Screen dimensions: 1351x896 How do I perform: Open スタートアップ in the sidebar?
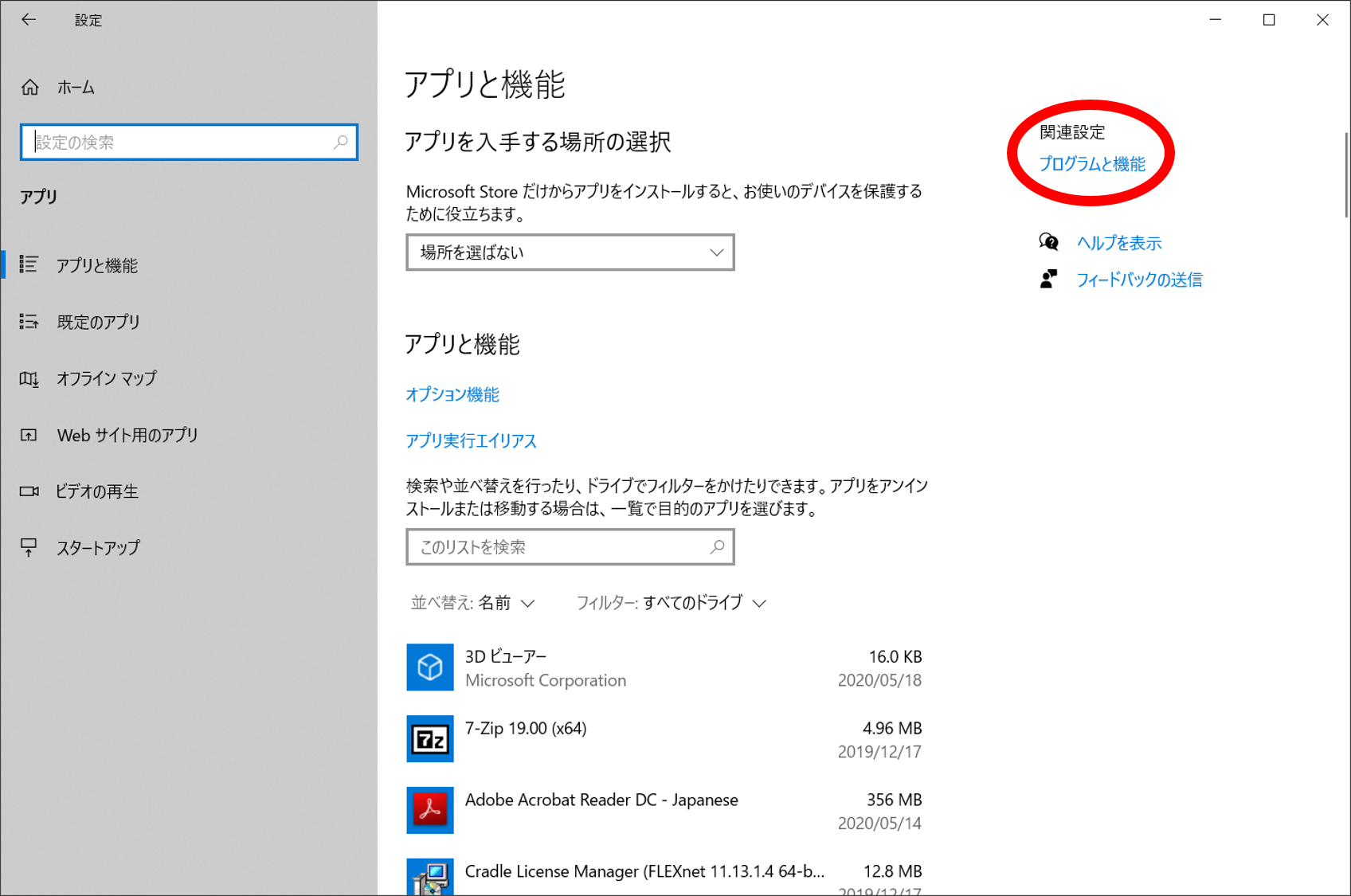point(189,548)
